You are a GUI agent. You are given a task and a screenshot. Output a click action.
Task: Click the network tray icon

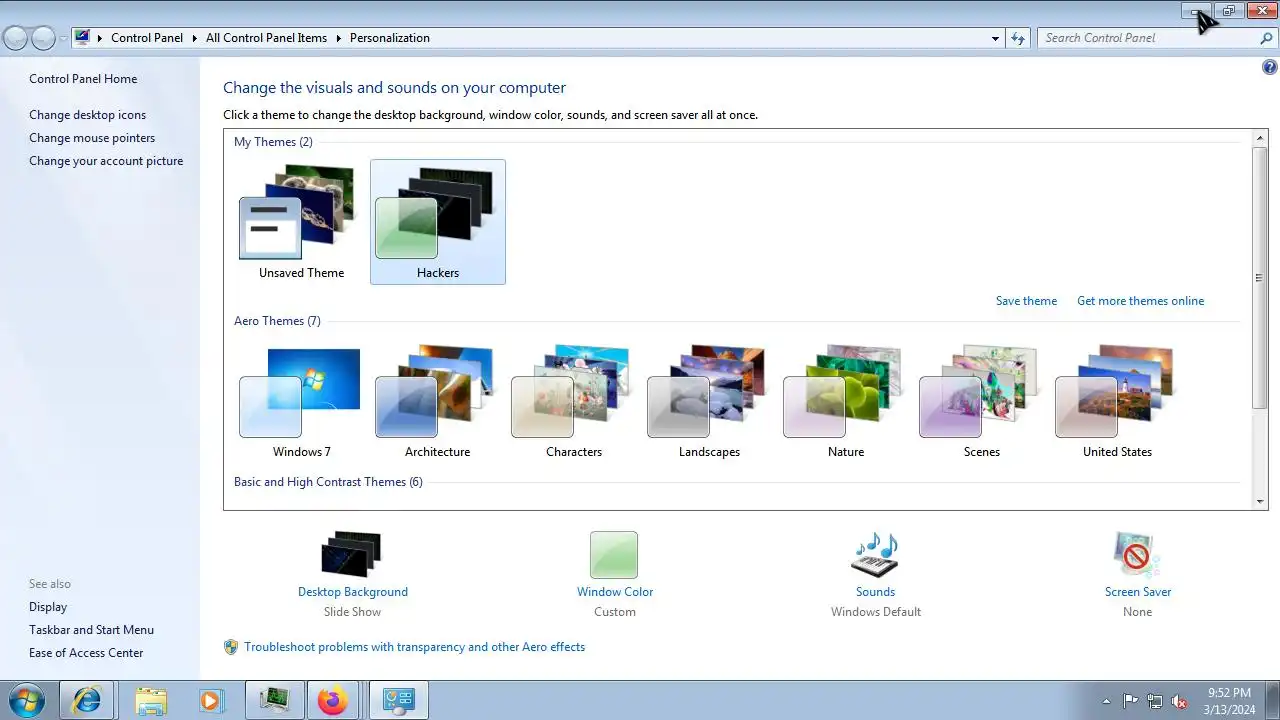pyautogui.click(x=1155, y=701)
